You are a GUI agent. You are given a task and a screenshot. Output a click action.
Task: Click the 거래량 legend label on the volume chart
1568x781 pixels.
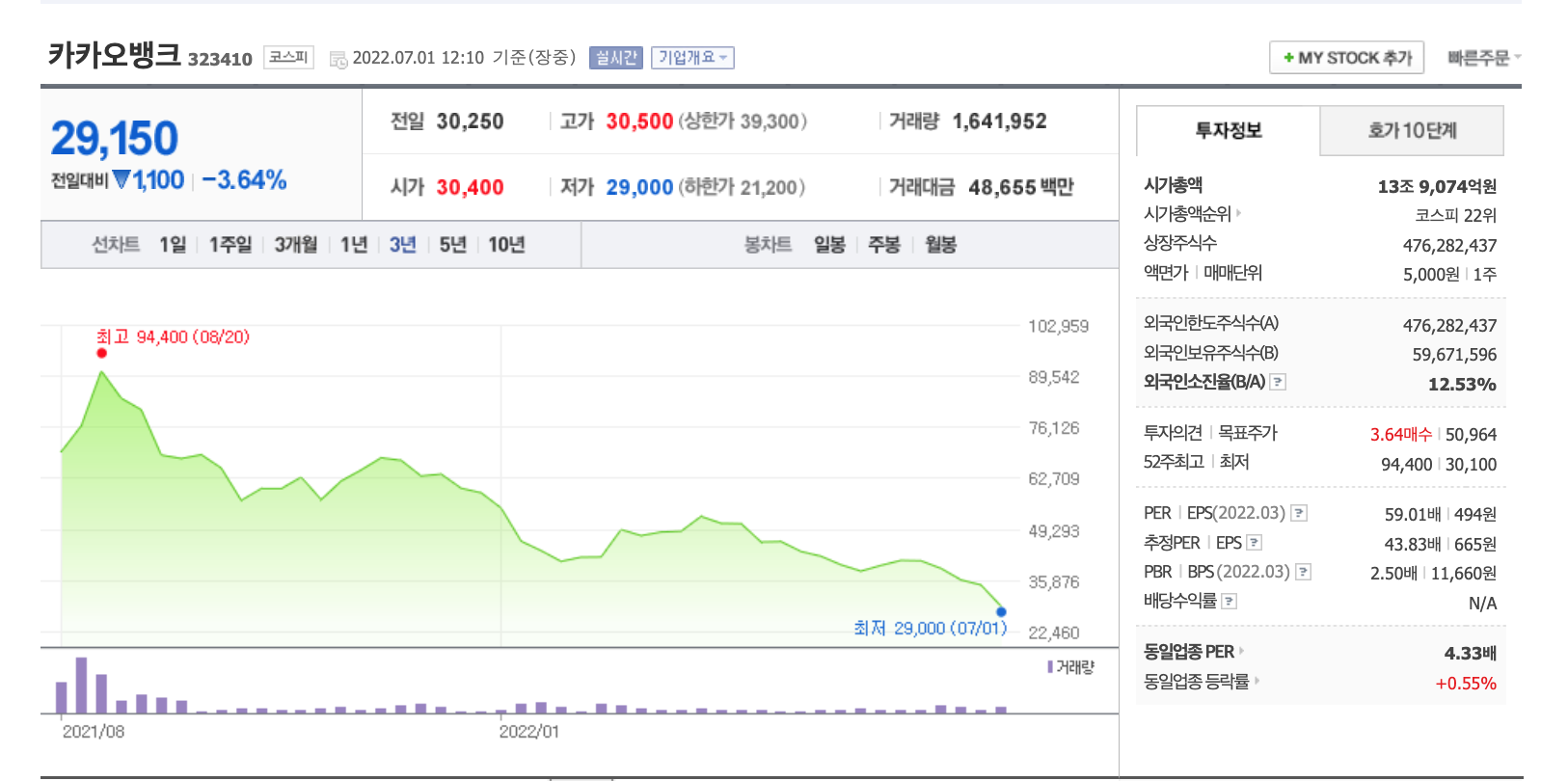click(1071, 667)
